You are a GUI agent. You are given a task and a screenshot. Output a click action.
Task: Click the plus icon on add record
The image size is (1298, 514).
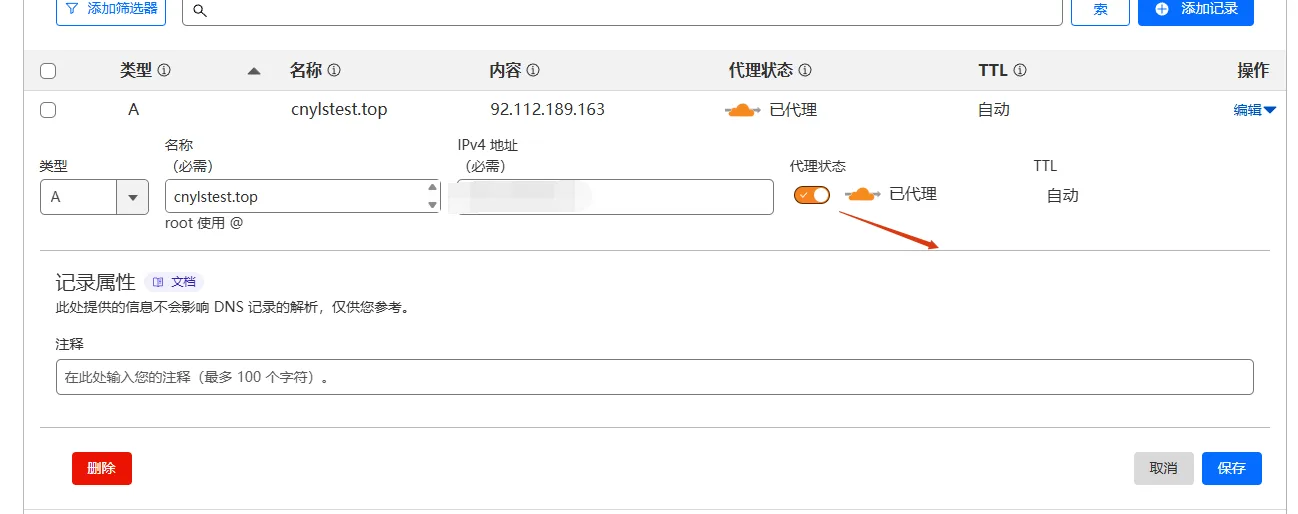tap(1162, 8)
